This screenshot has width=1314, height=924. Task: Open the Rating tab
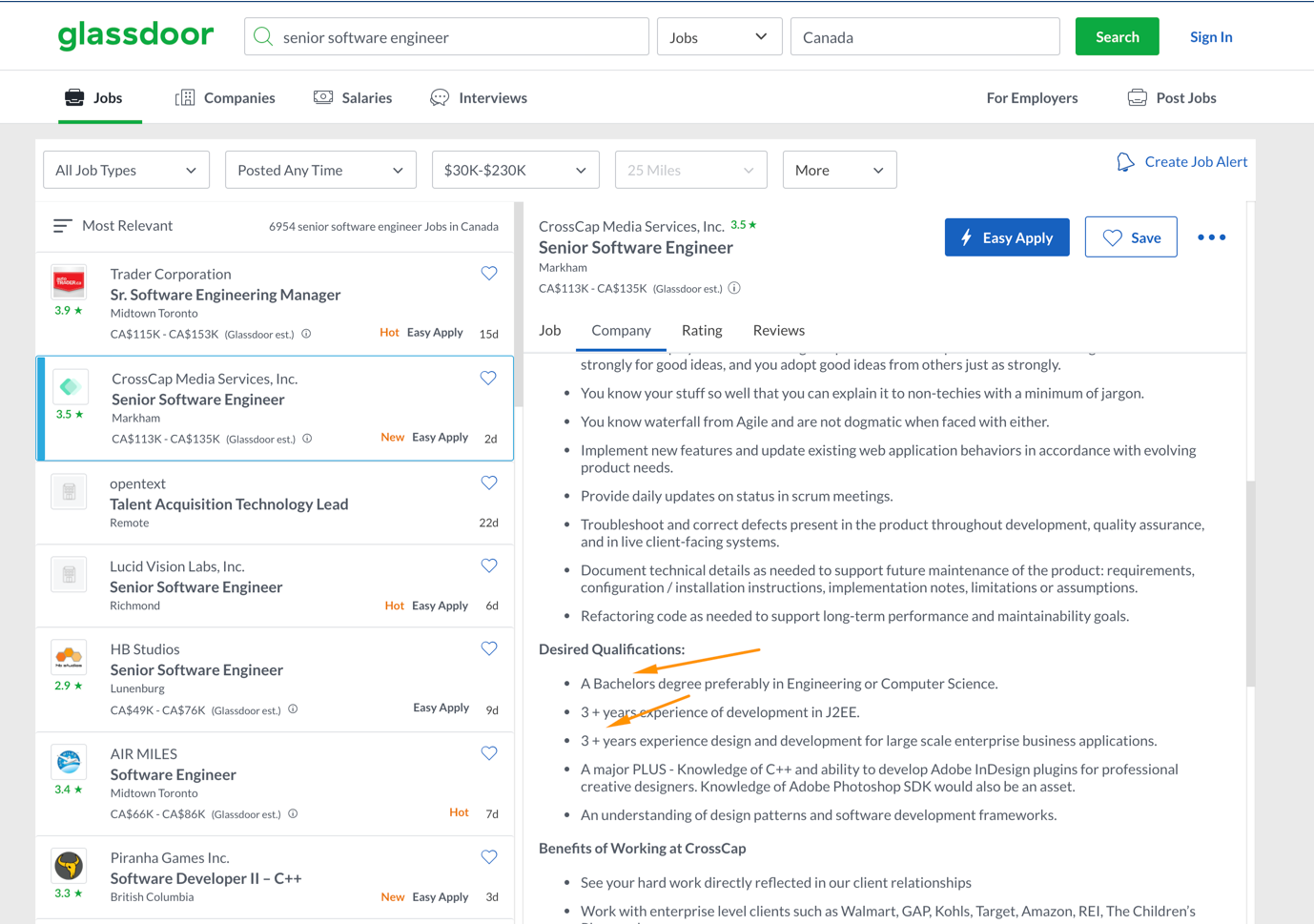point(702,330)
